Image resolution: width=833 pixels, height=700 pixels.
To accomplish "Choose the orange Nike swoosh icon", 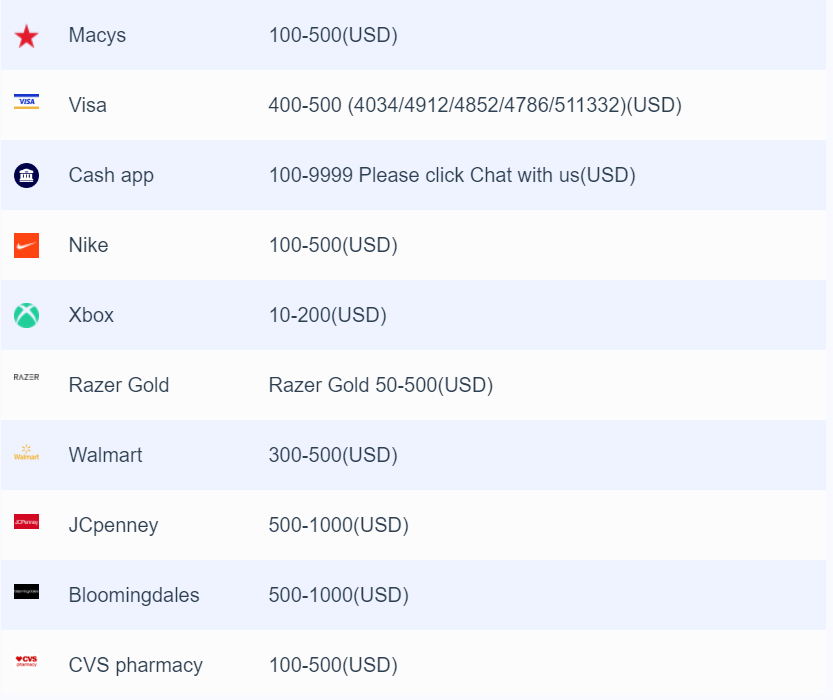I will click(26, 245).
